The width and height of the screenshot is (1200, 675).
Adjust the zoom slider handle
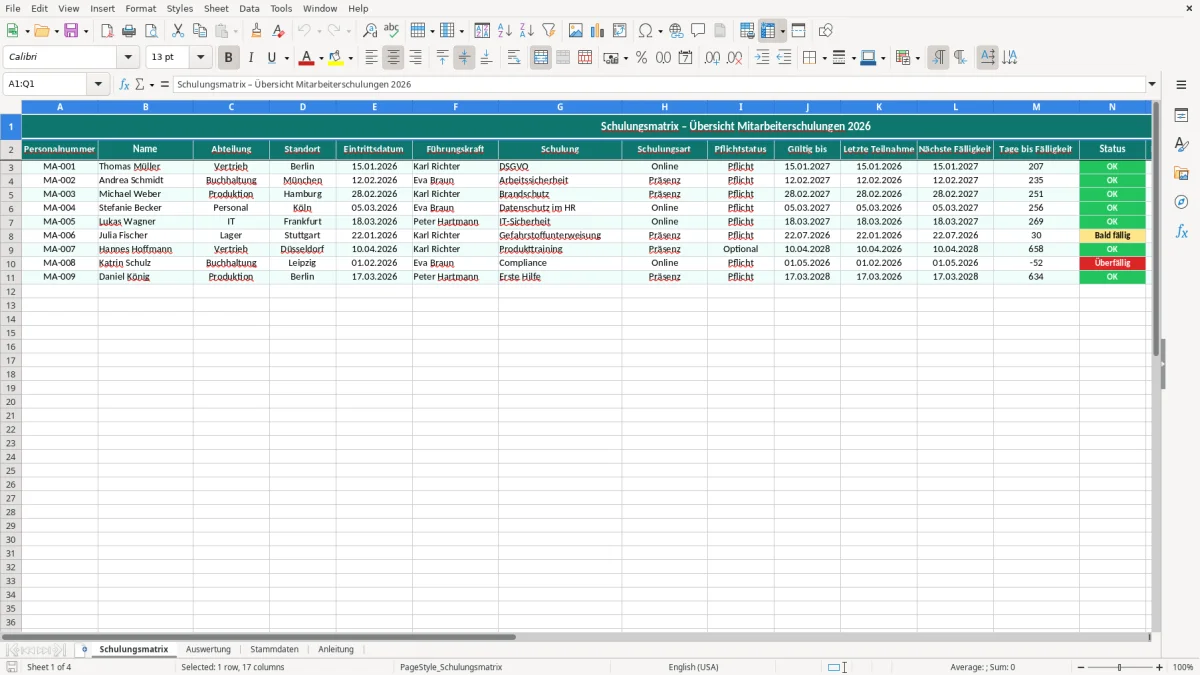[1119, 667]
